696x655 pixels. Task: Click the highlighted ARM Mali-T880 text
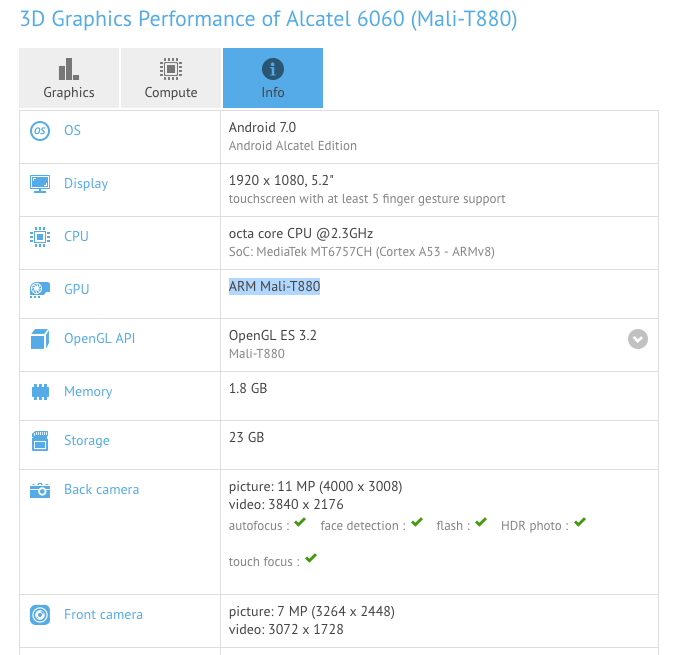pos(274,287)
